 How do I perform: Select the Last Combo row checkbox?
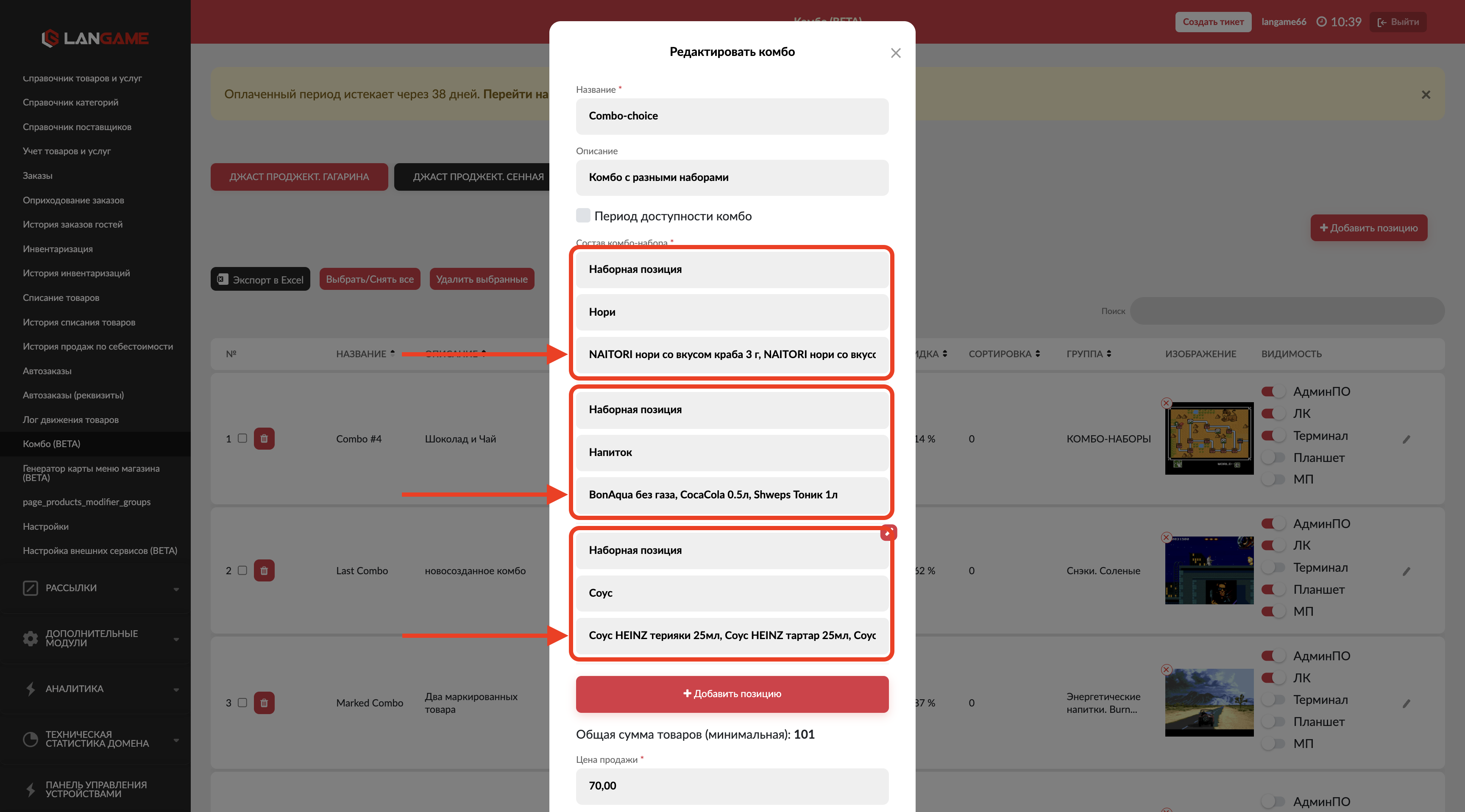[242, 570]
